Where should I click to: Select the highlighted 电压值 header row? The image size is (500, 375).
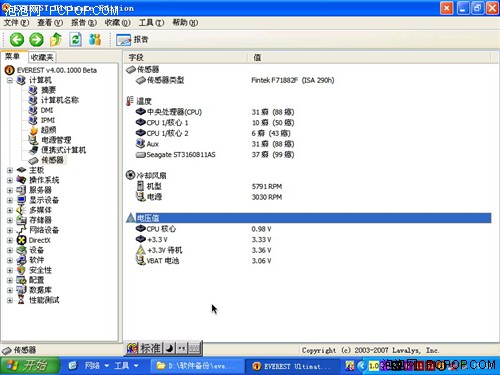(308, 218)
